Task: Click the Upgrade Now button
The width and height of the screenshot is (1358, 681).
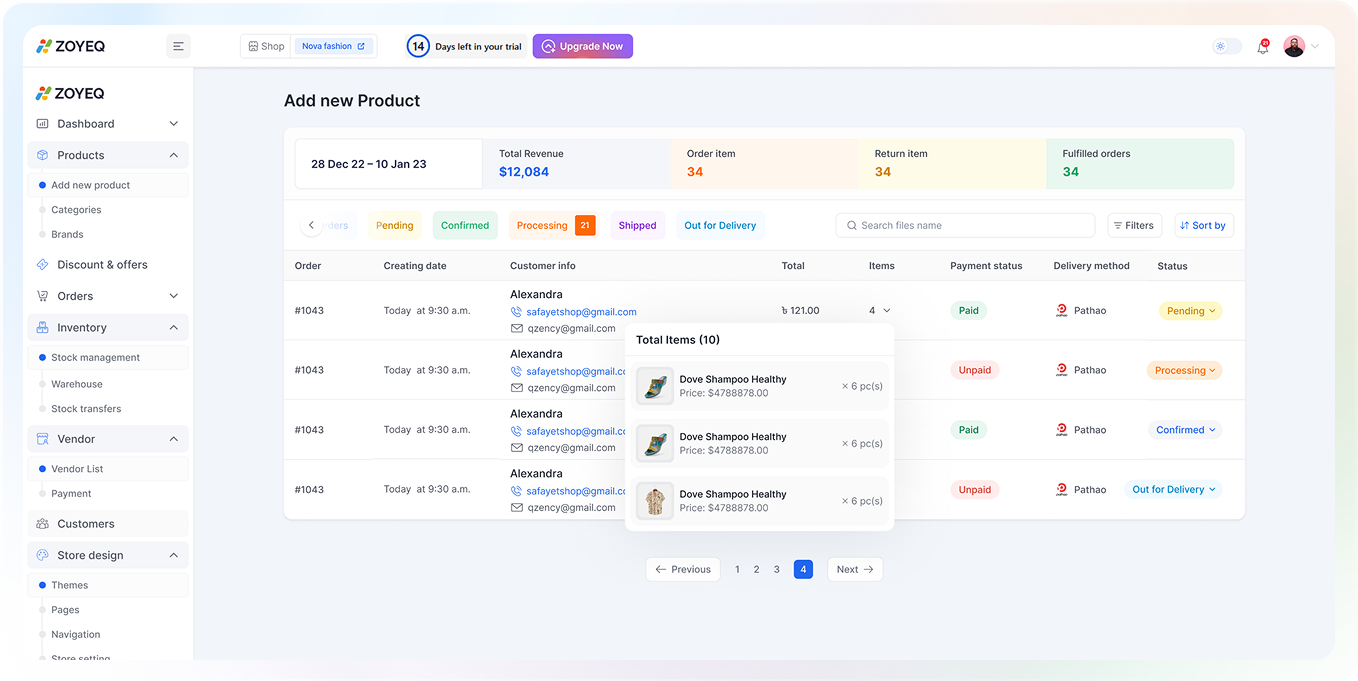Action: coord(582,47)
